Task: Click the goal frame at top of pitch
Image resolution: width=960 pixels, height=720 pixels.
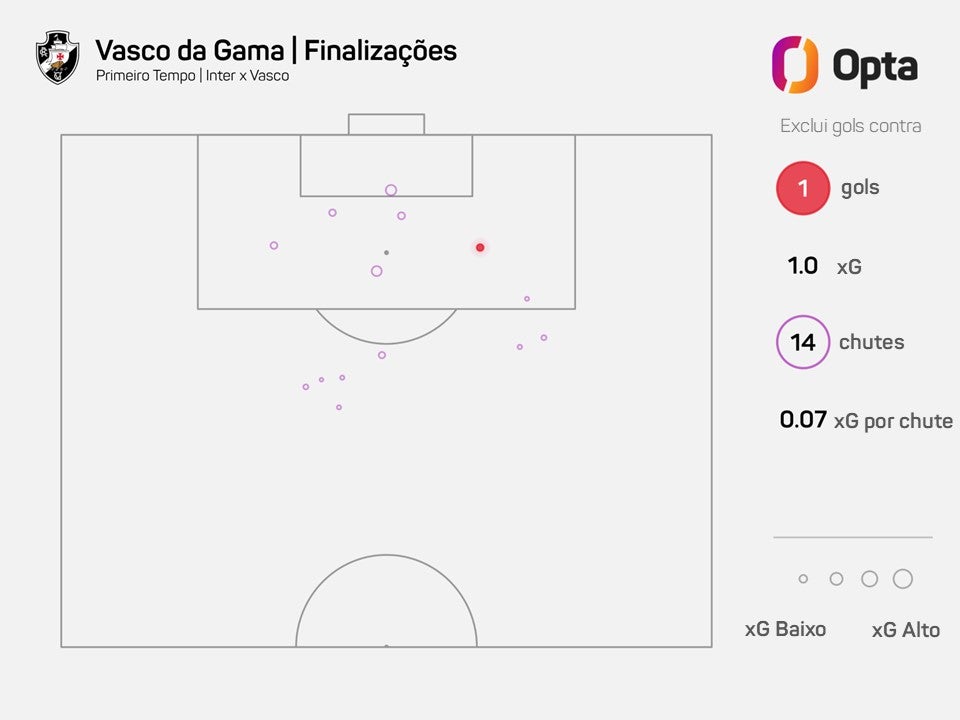Action: [x=386, y=124]
